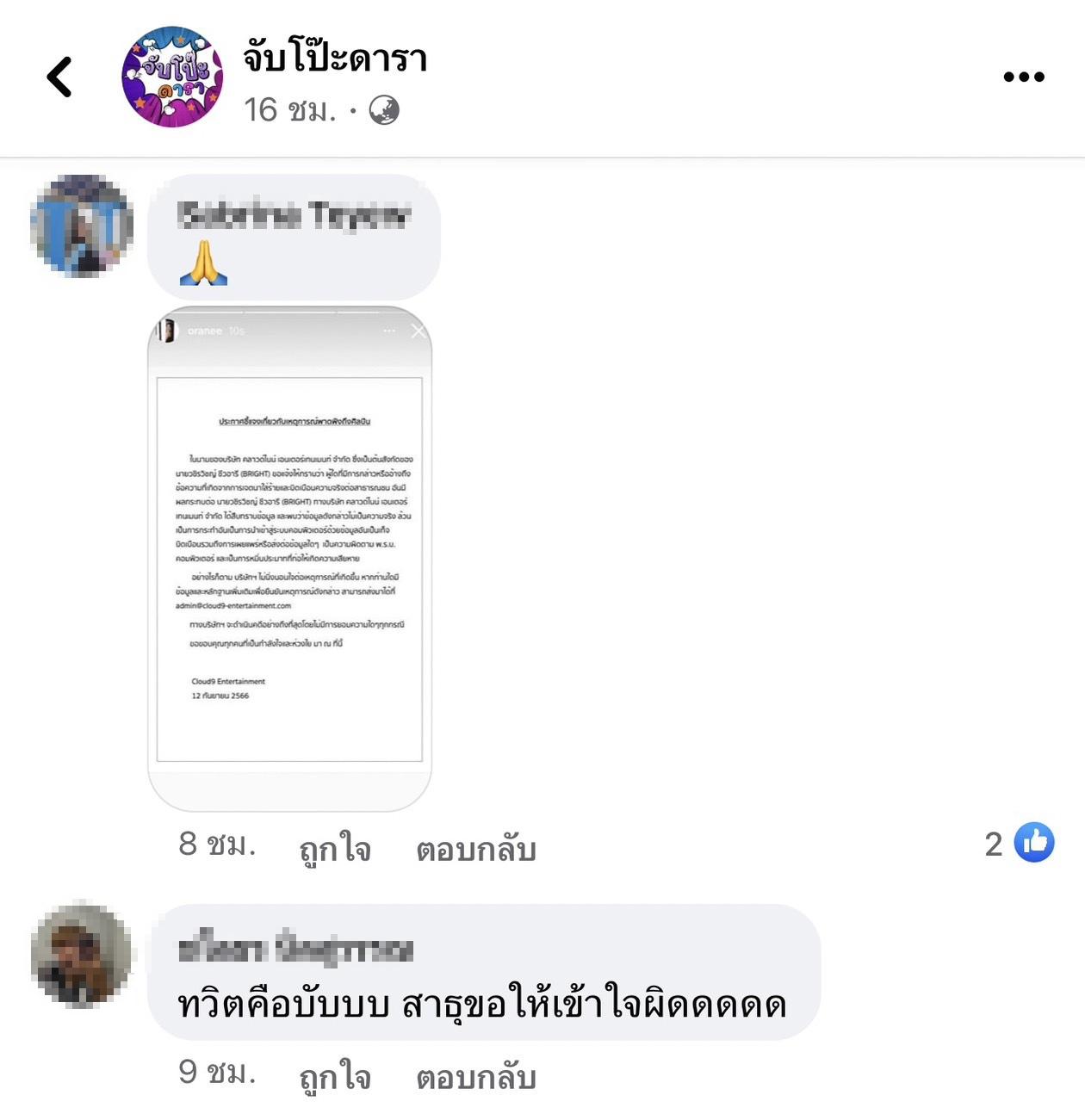This screenshot has height=1120, width=1085.
Task: Open avatar of commenter with praying emoji
Action: pyautogui.click(x=82, y=226)
